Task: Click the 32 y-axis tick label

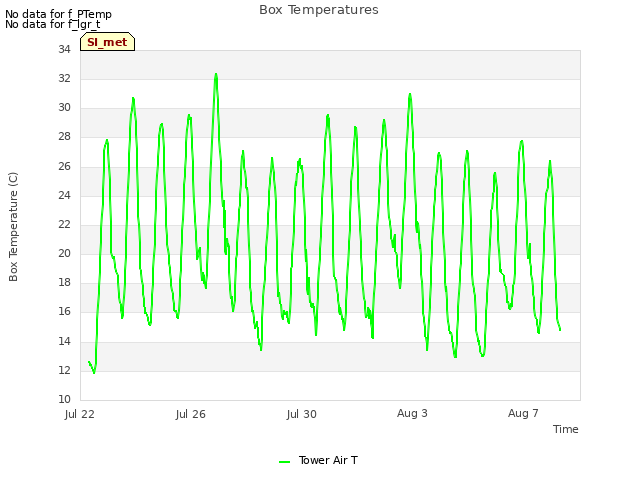Action: (64, 78)
